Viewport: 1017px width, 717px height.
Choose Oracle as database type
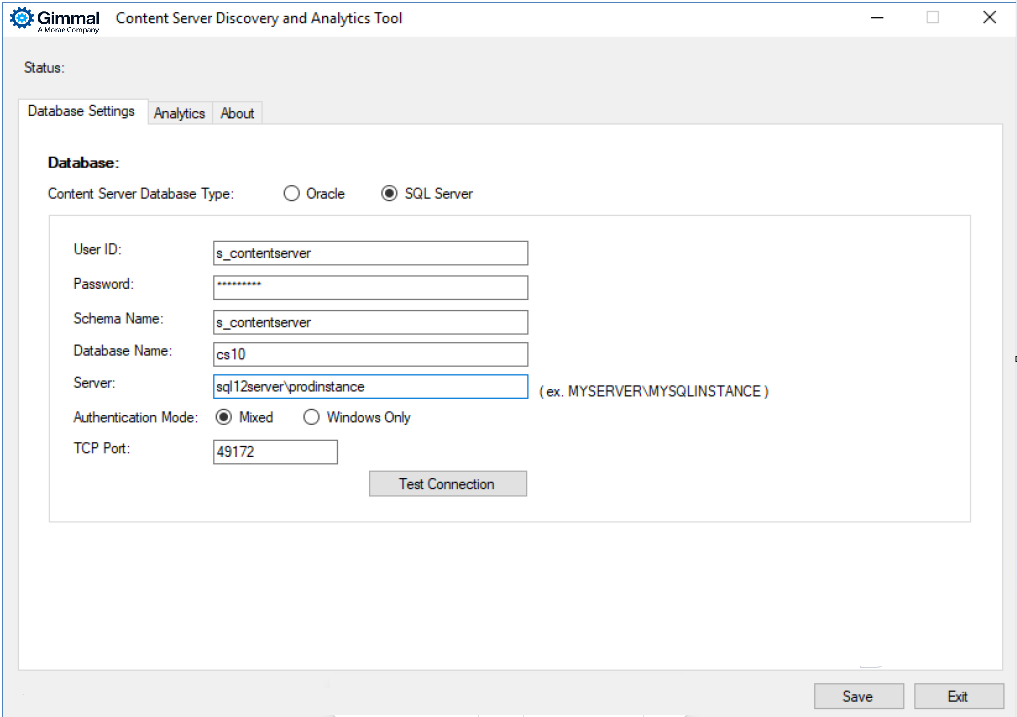pos(292,194)
